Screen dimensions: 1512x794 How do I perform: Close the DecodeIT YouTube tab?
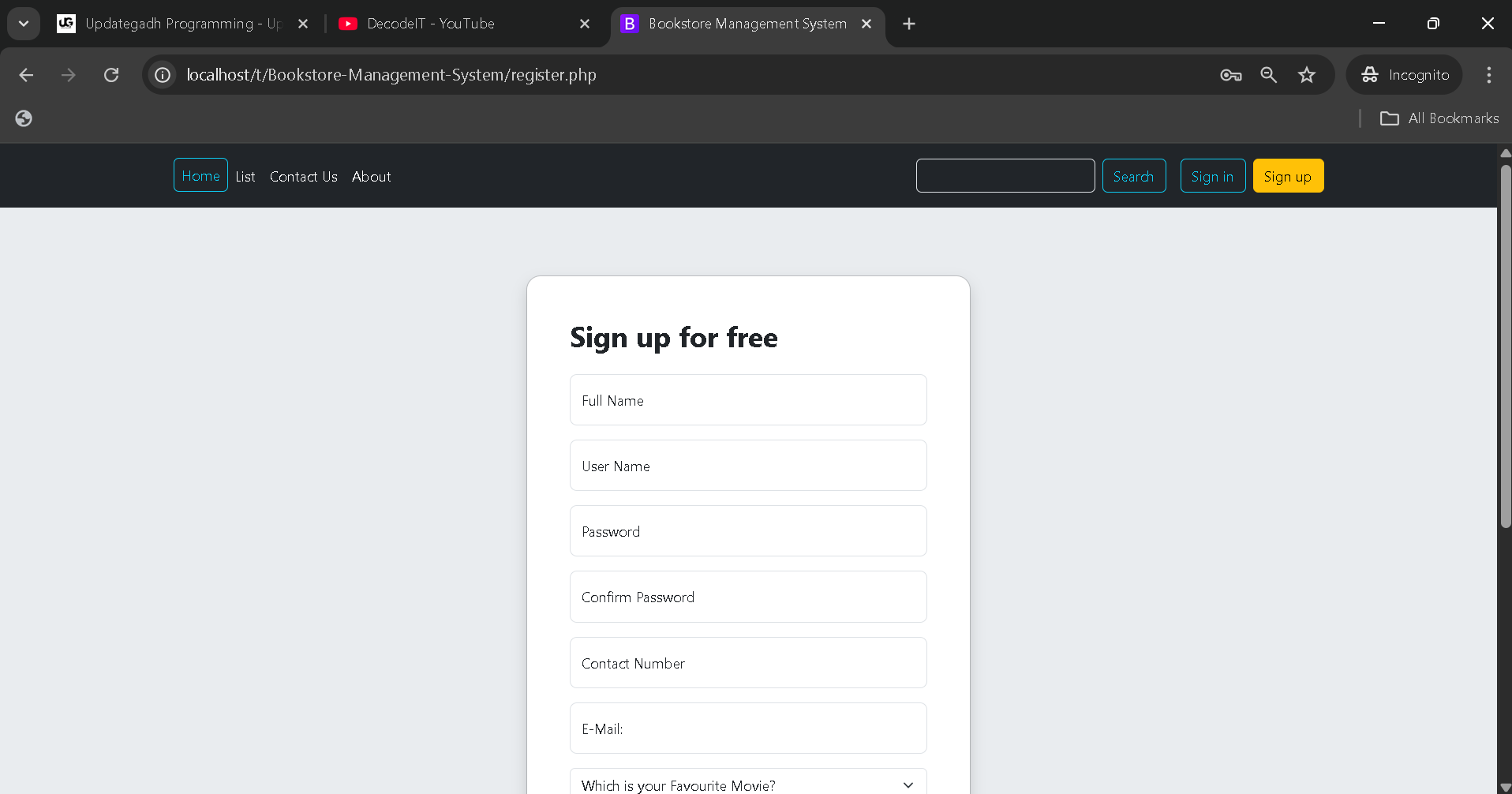(x=585, y=24)
